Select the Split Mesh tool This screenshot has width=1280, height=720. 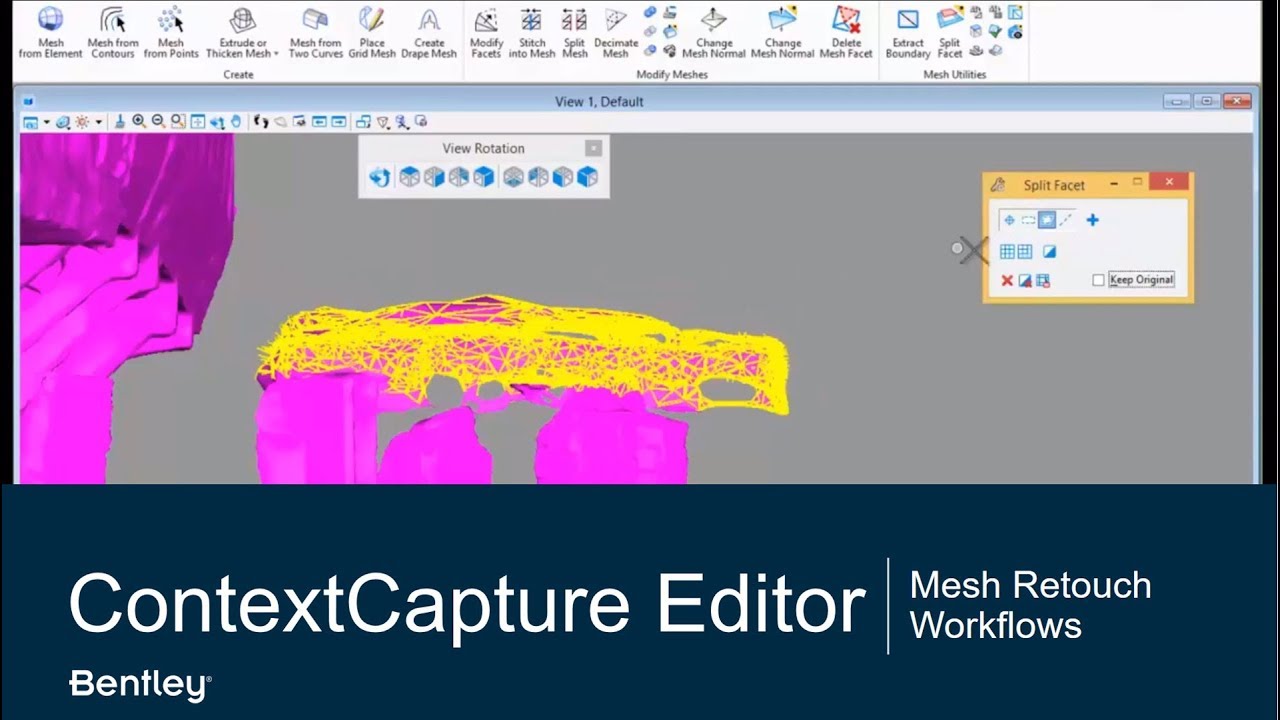[575, 32]
